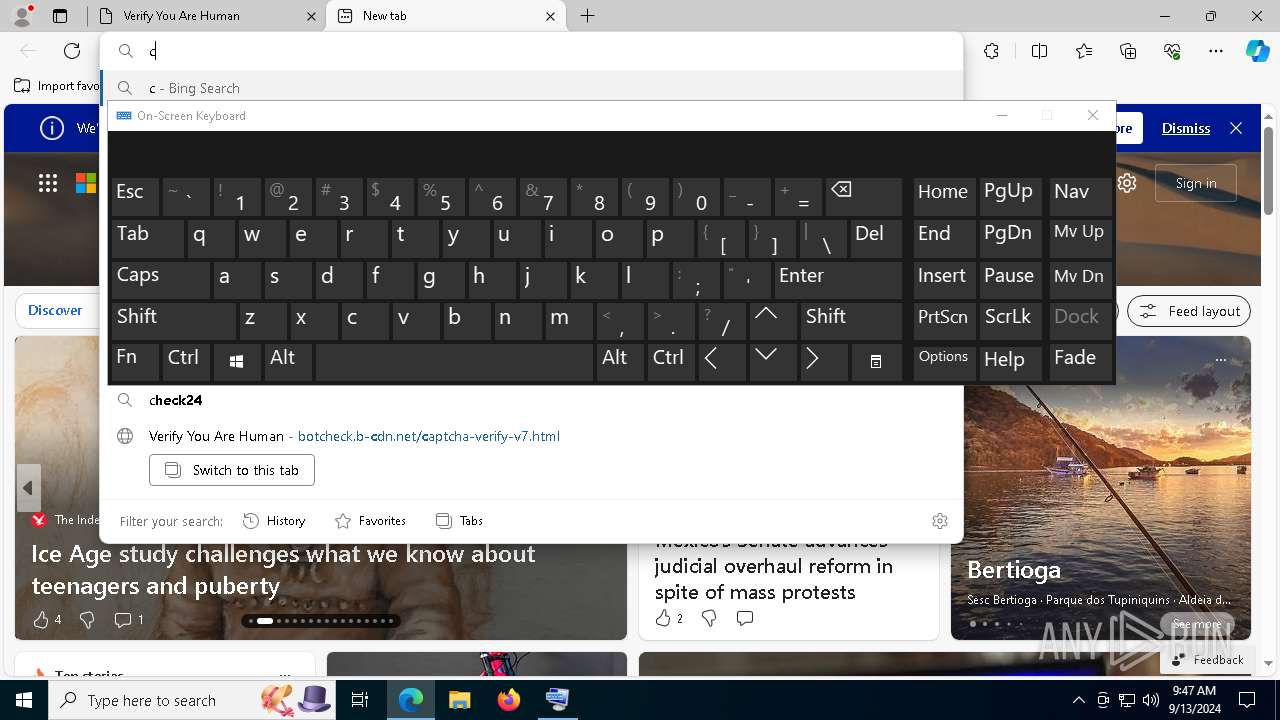Image resolution: width=1280 pixels, height=720 pixels.
Task: Open the profile icon in title bar
Action: [22, 16]
